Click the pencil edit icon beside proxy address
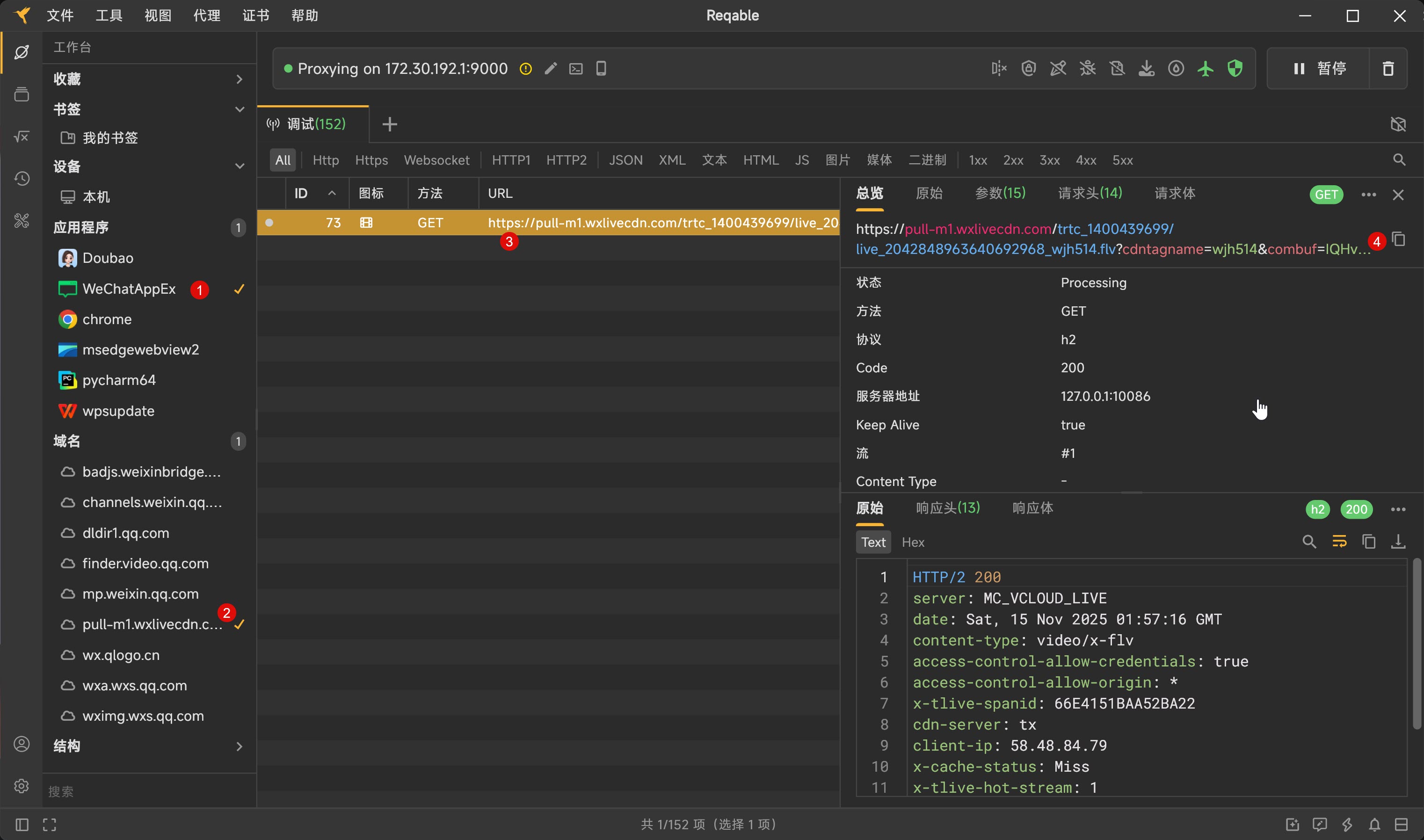The height and width of the screenshot is (840, 1424). pos(551,68)
